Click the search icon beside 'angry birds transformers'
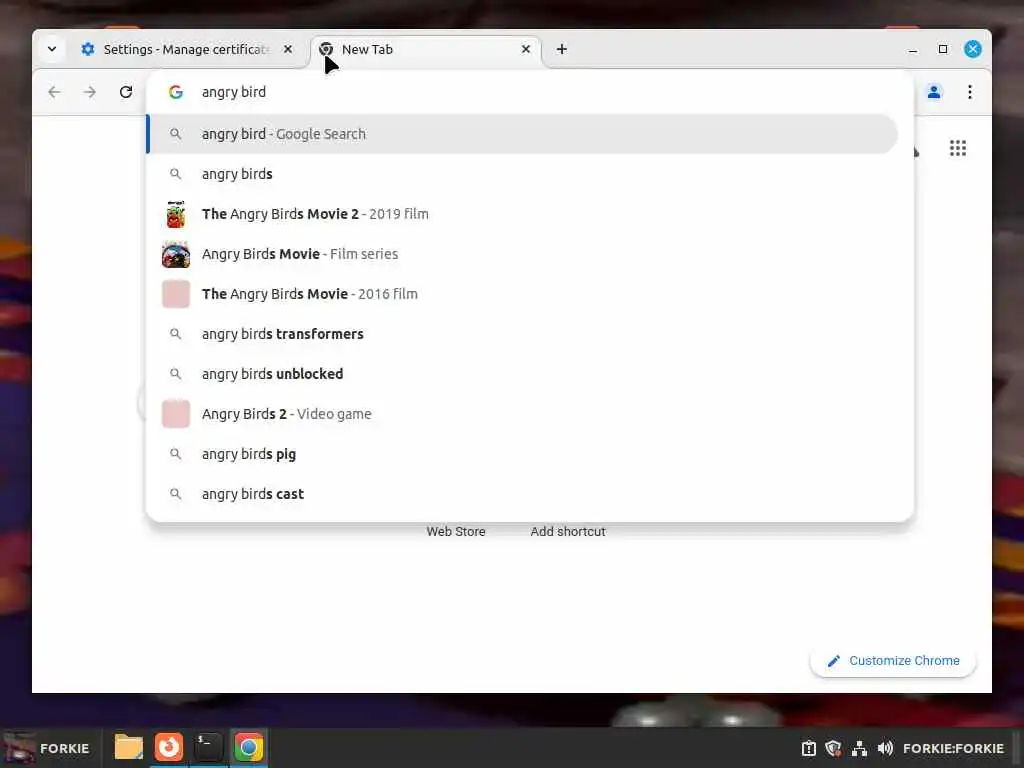 coord(176,334)
